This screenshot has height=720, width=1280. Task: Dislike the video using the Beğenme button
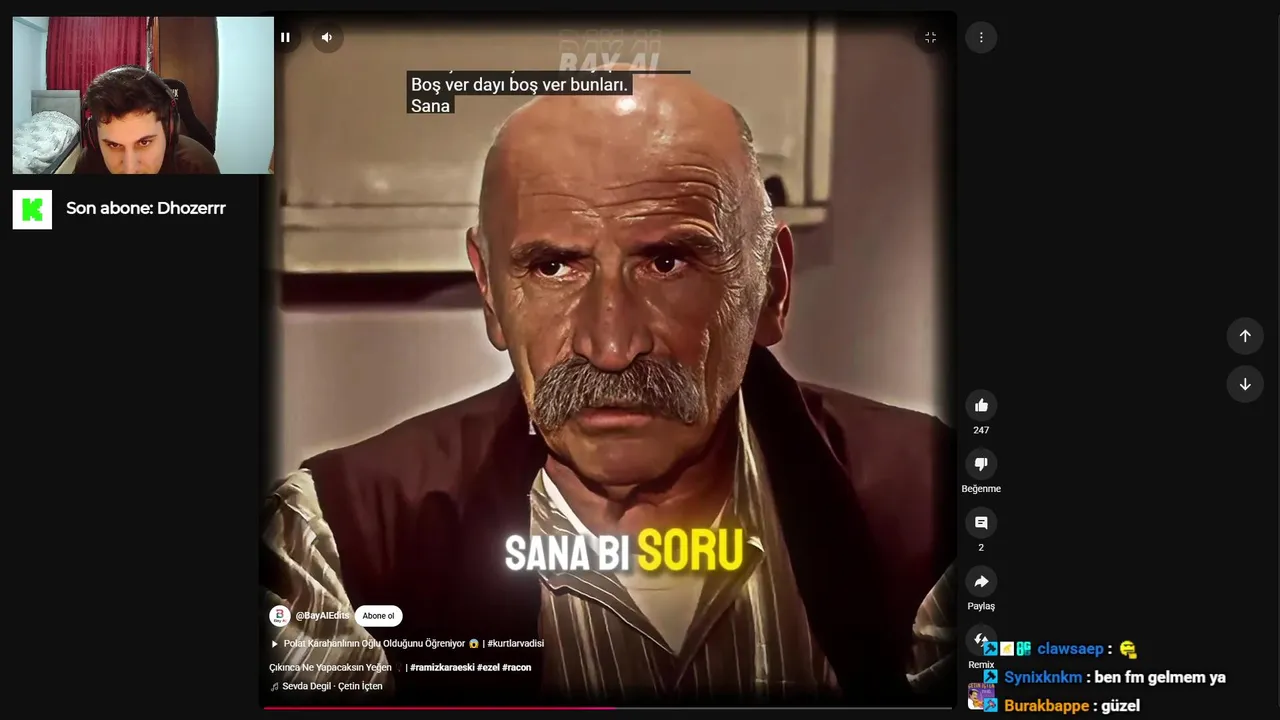pyautogui.click(x=981, y=464)
